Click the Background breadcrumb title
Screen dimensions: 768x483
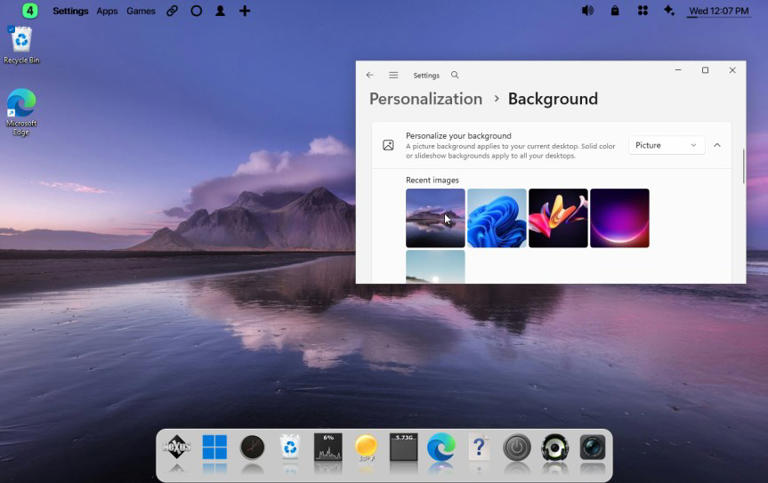point(553,99)
